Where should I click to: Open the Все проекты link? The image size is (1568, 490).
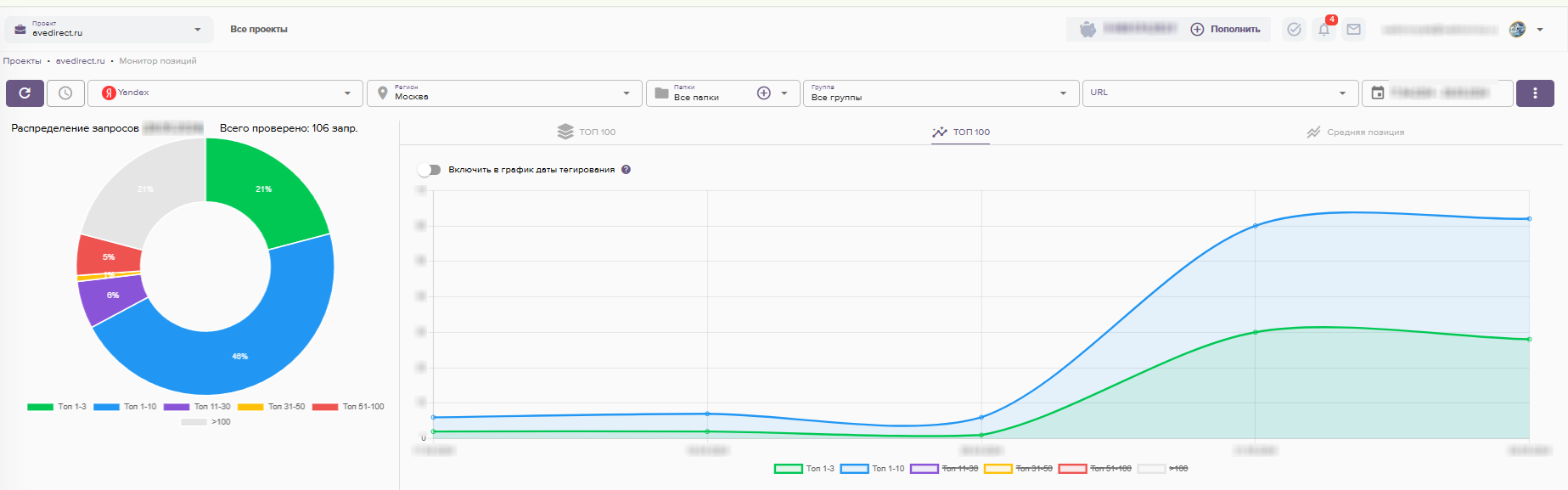(259, 30)
